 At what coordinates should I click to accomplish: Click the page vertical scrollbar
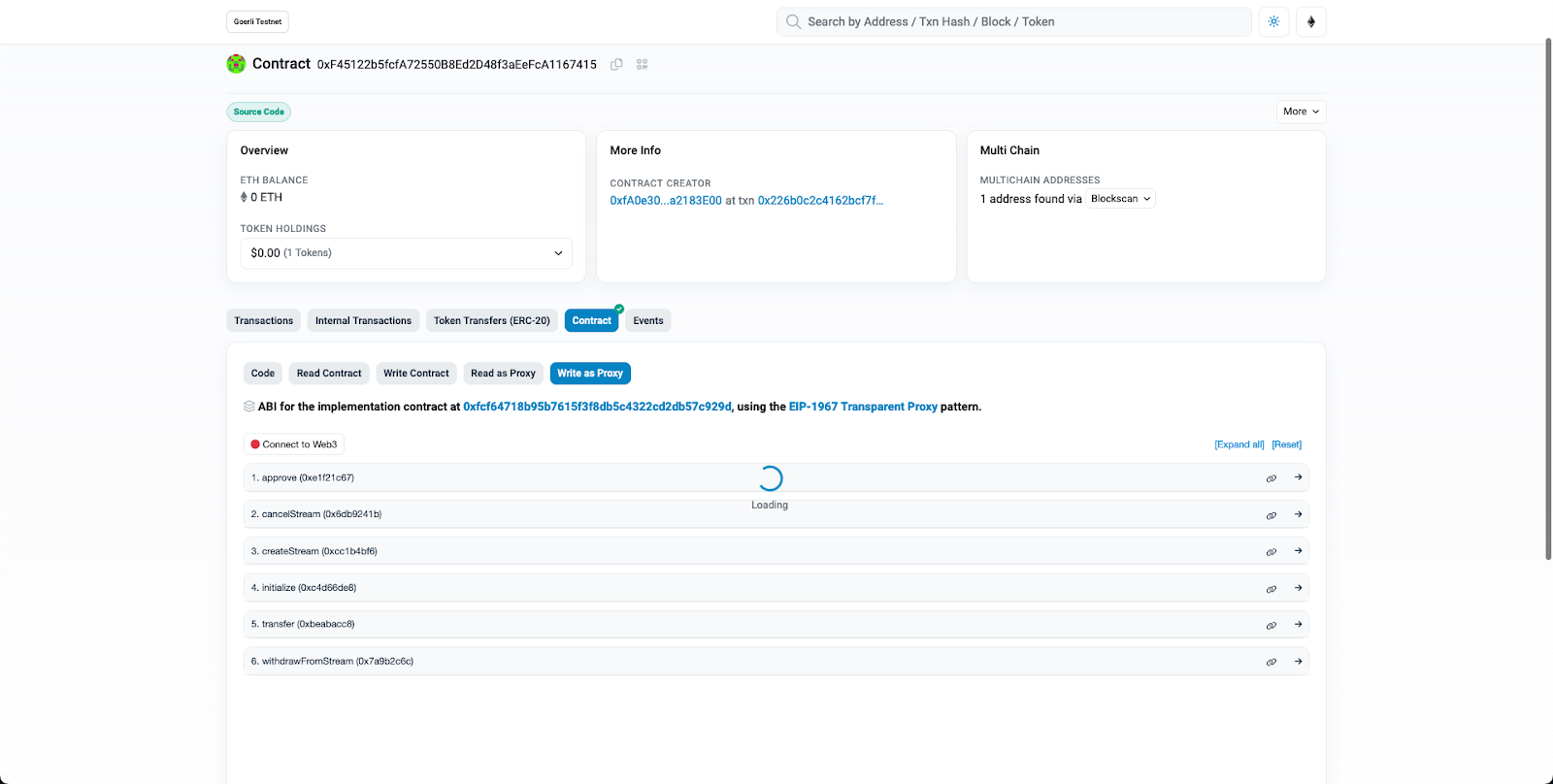(x=1548, y=299)
